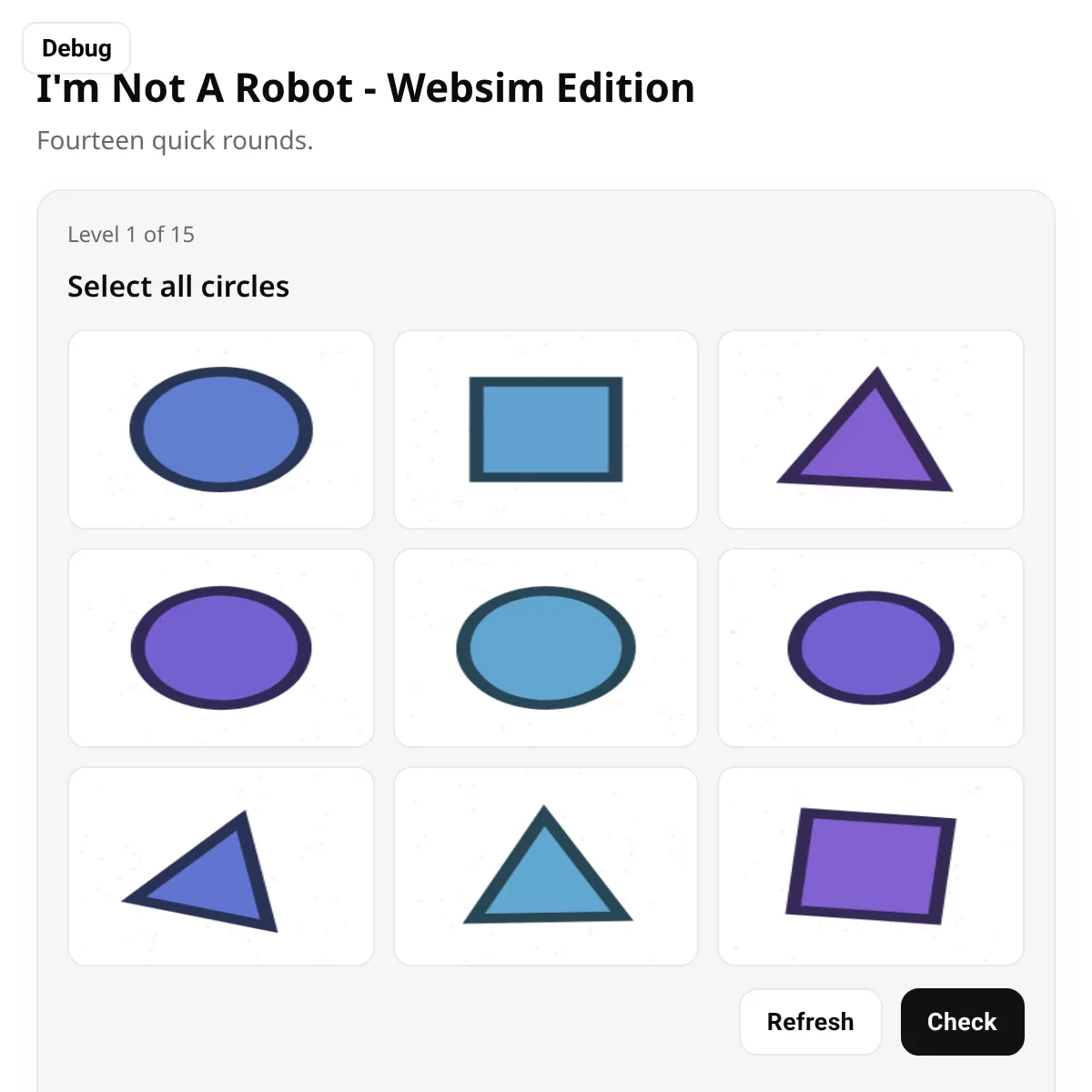Image resolution: width=1092 pixels, height=1092 pixels.
Task: Click the tilted indigo-blue triangle tile
Action: pos(221,866)
